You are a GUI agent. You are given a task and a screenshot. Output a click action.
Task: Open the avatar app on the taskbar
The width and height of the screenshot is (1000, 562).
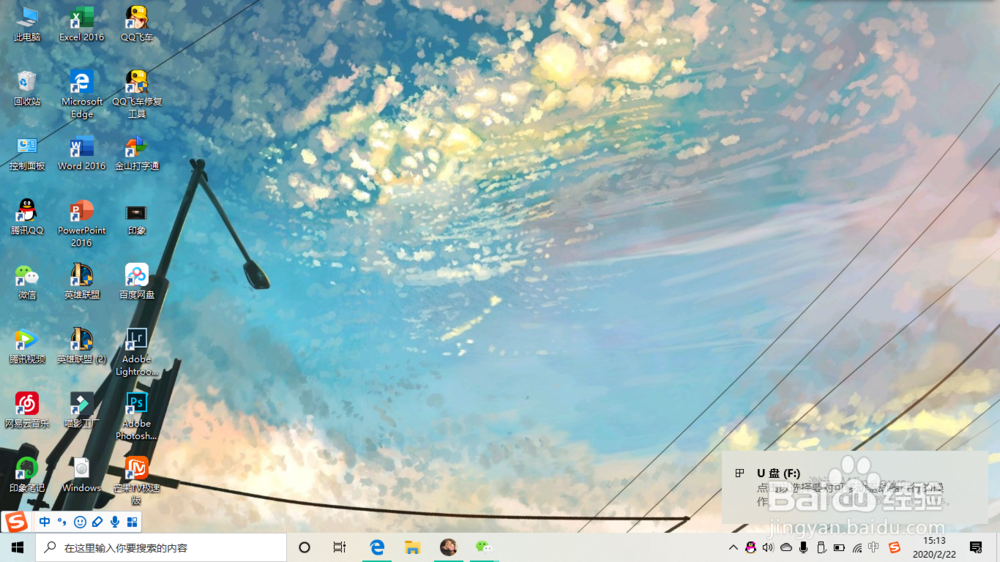[x=448, y=547]
